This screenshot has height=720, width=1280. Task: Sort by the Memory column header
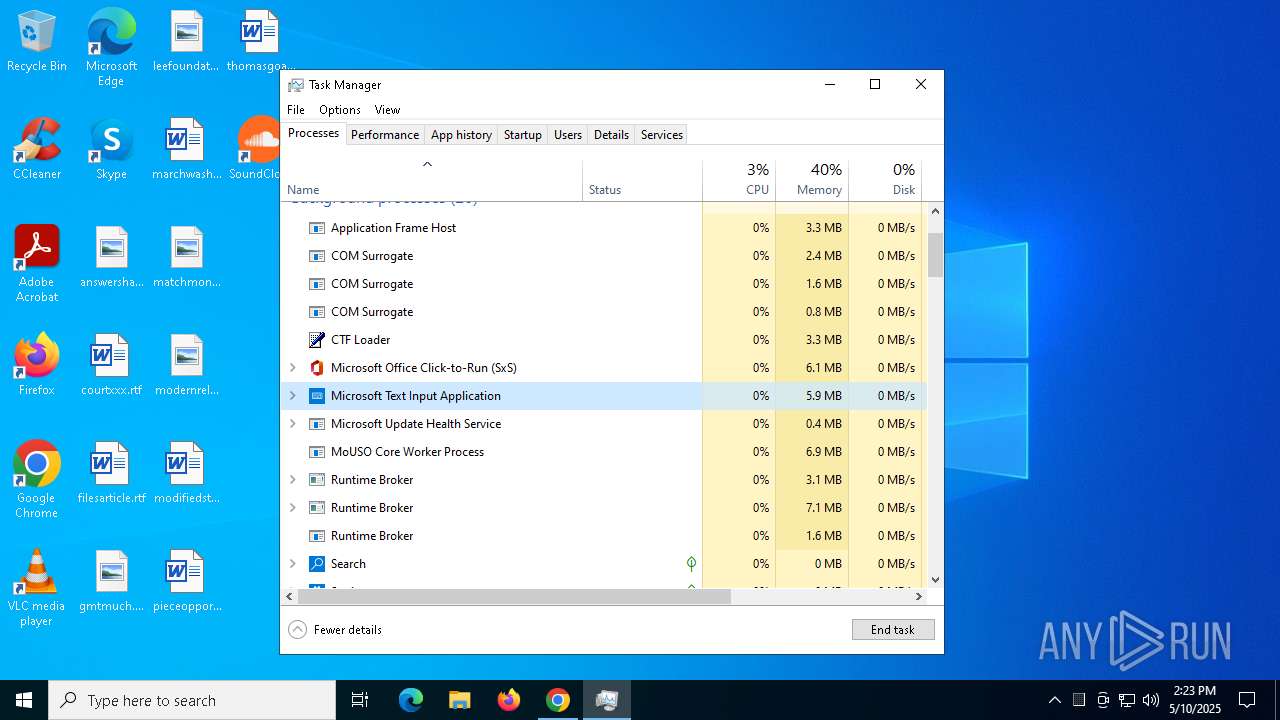pyautogui.click(x=812, y=180)
